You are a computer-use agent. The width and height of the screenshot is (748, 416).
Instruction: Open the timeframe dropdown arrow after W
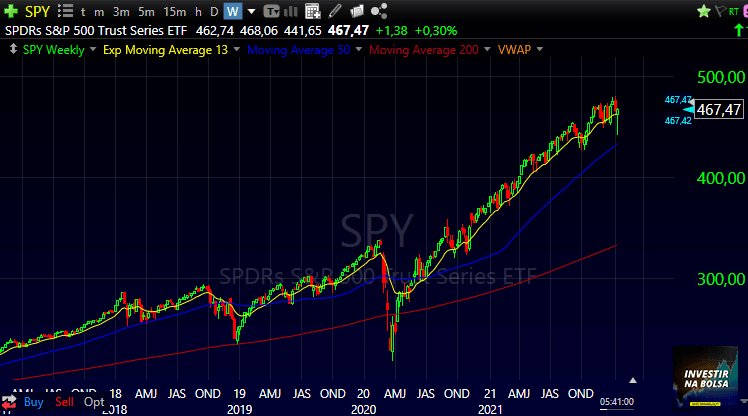pyautogui.click(x=251, y=11)
